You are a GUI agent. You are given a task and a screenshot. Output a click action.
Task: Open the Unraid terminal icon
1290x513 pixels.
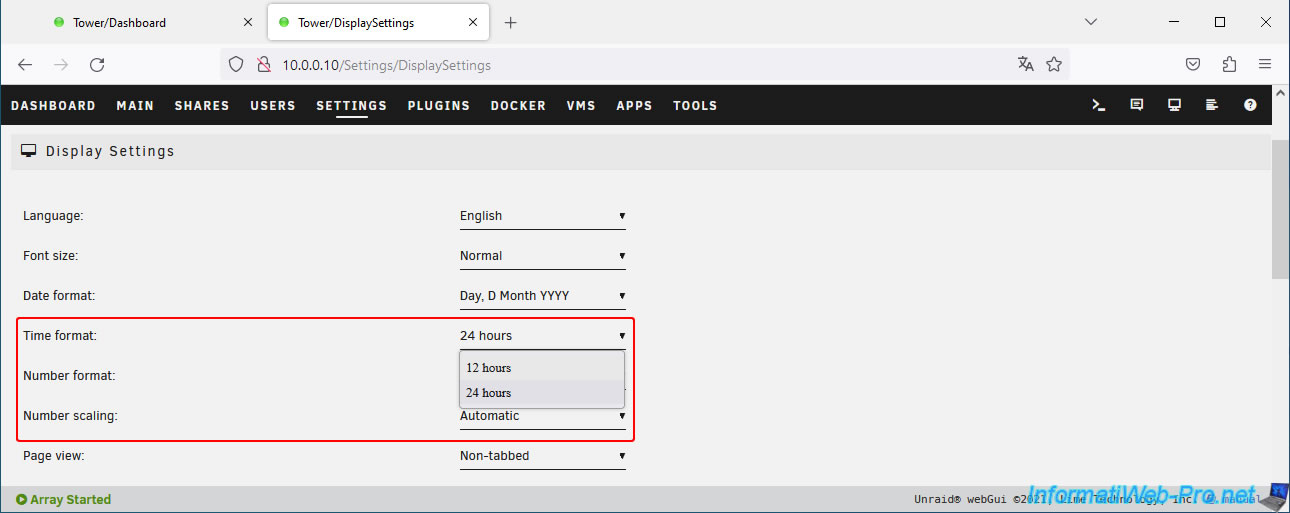click(1098, 105)
